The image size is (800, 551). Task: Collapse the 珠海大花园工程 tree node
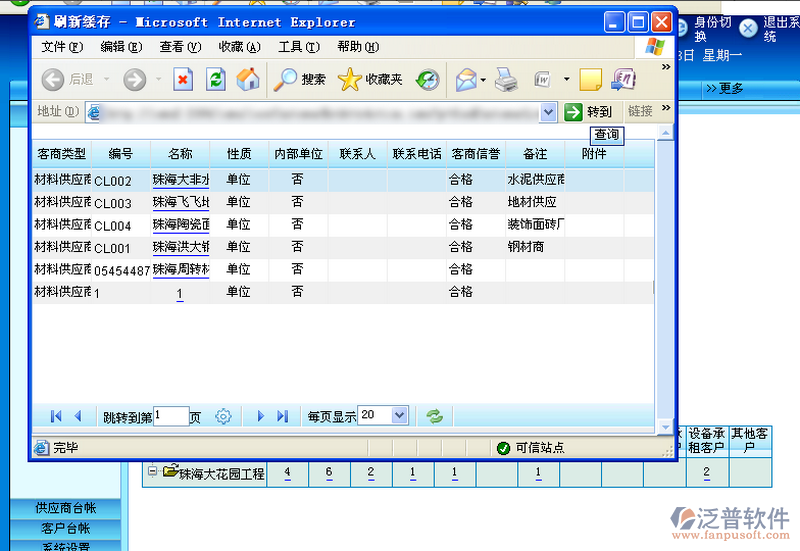pyautogui.click(x=153, y=472)
